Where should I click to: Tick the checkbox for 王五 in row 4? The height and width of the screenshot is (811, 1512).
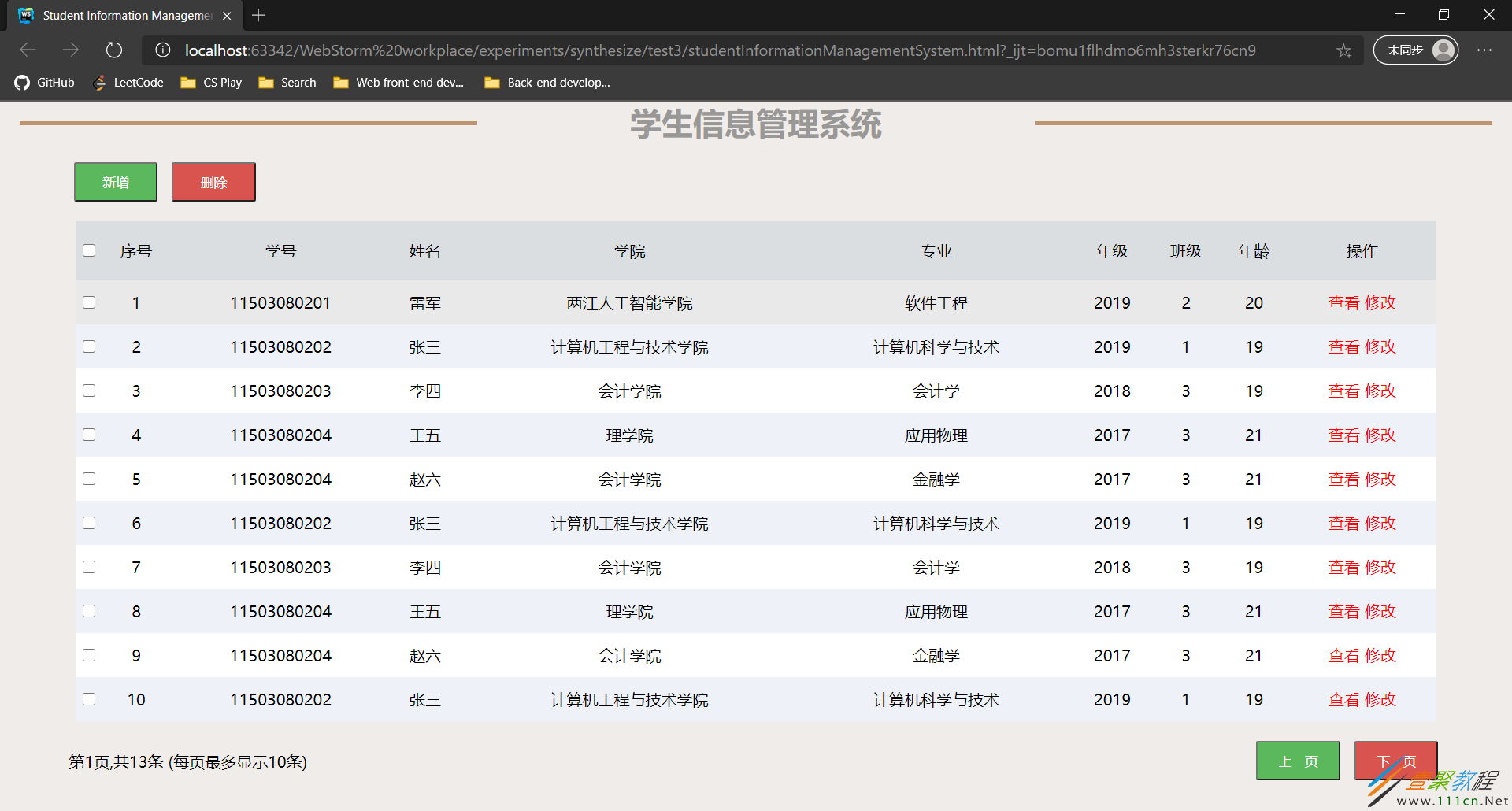tap(89, 434)
